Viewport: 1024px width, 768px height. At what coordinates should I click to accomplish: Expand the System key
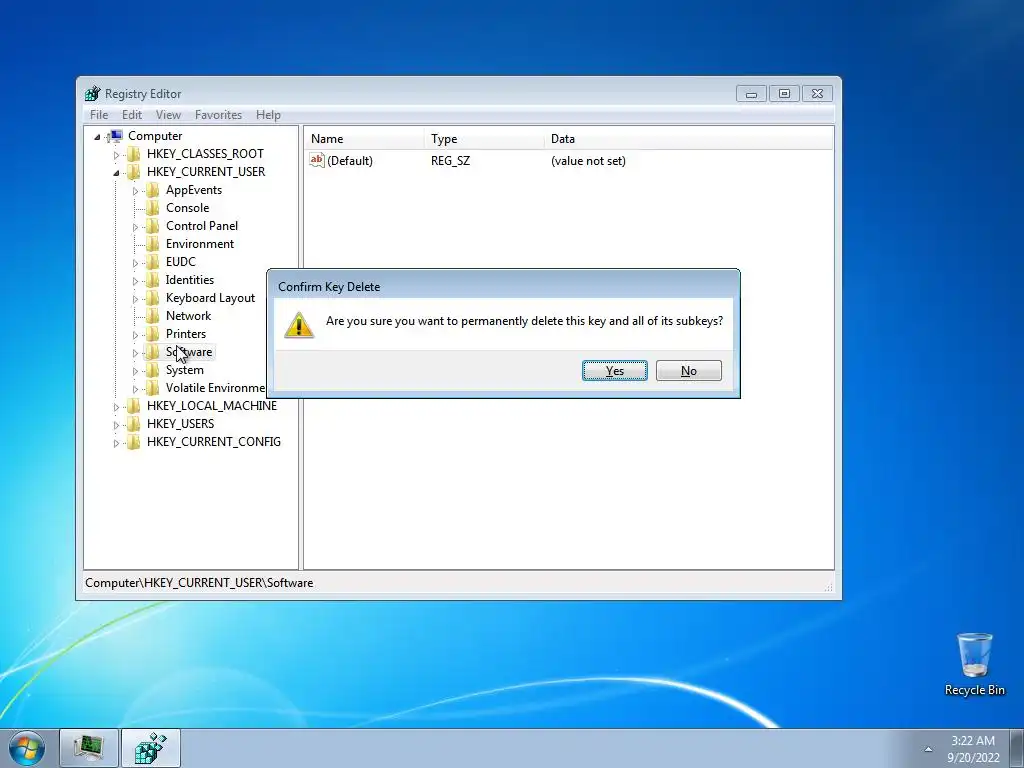pyautogui.click(x=135, y=370)
